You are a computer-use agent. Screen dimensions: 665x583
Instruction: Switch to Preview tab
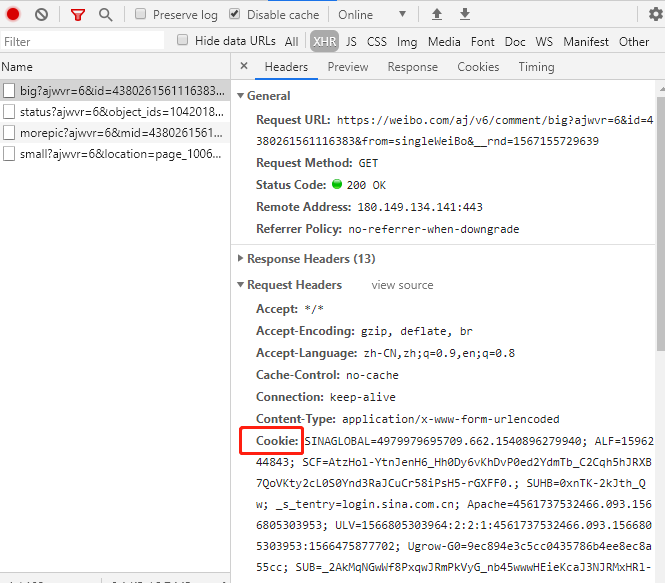(x=348, y=67)
